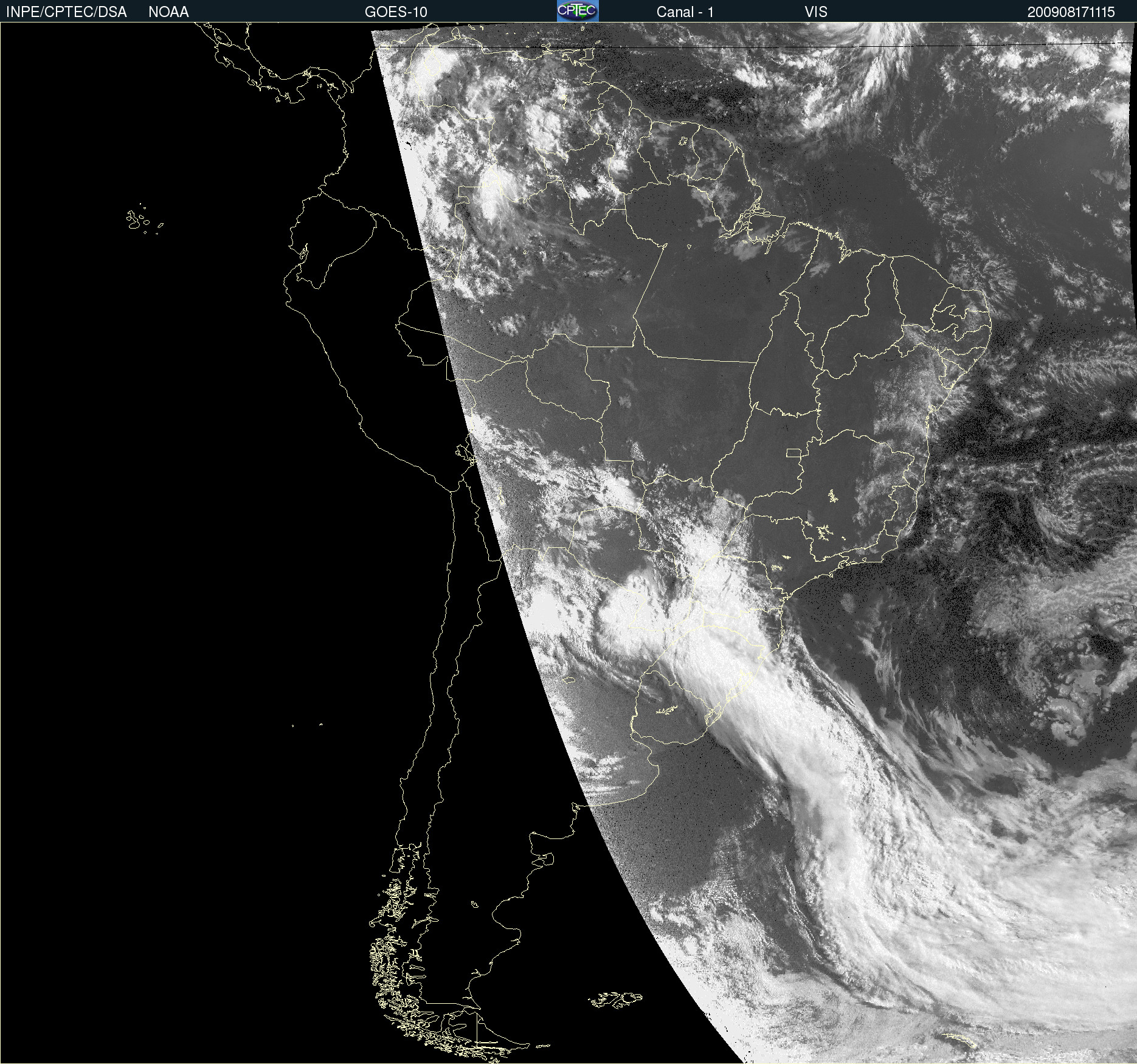The width and height of the screenshot is (1137, 1064).
Task: Click the 200908171115 timestamp
Action: point(1071,12)
